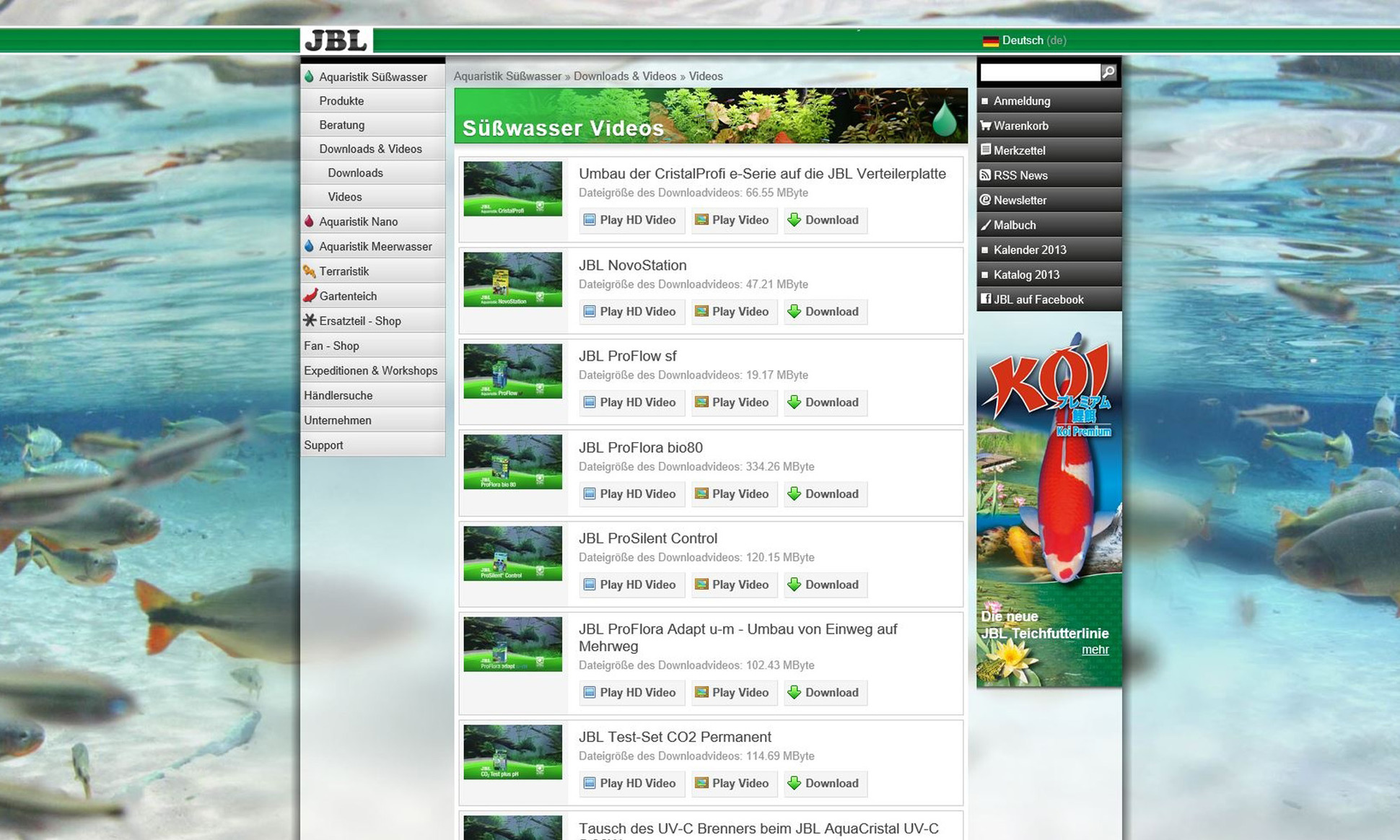Viewport: 1400px width, 840px height.
Task: Click the gecko icon beside Terraristik
Action: [x=310, y=271]
